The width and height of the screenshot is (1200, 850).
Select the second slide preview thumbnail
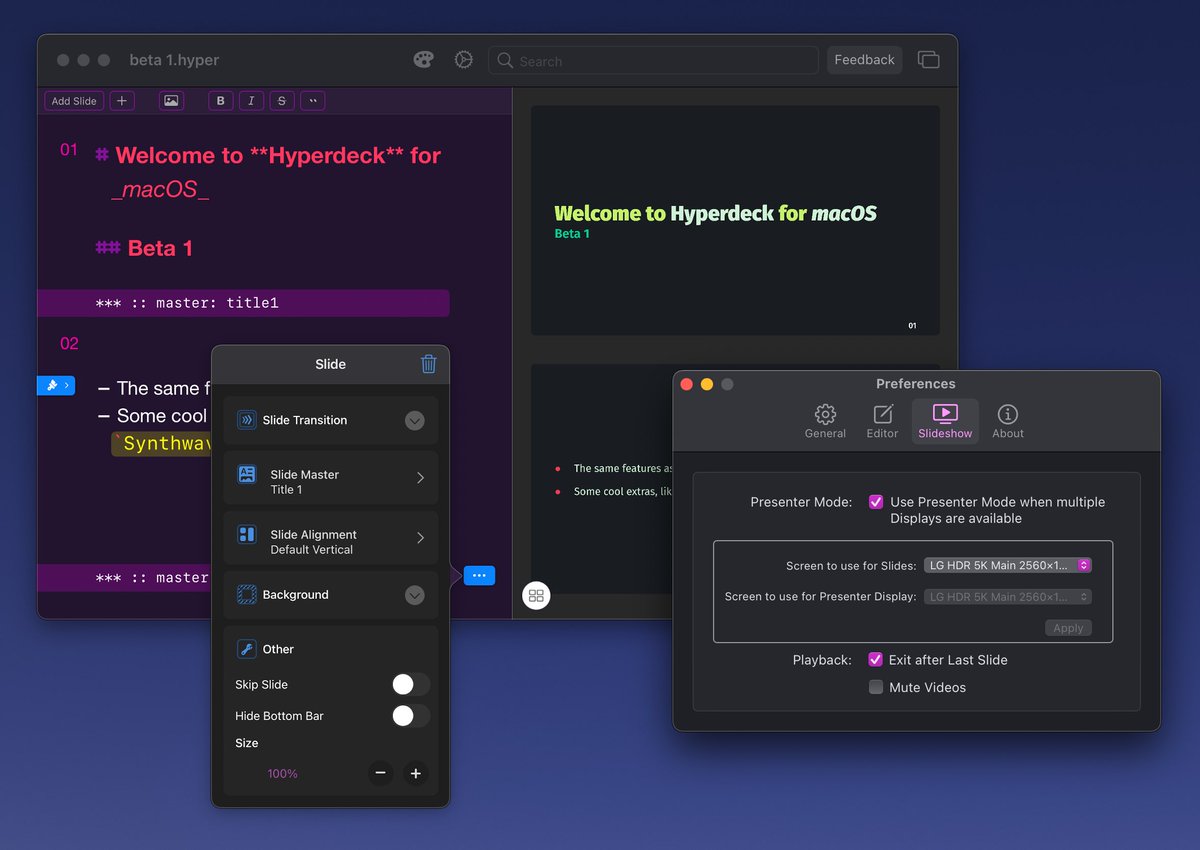tap(735, 480)
